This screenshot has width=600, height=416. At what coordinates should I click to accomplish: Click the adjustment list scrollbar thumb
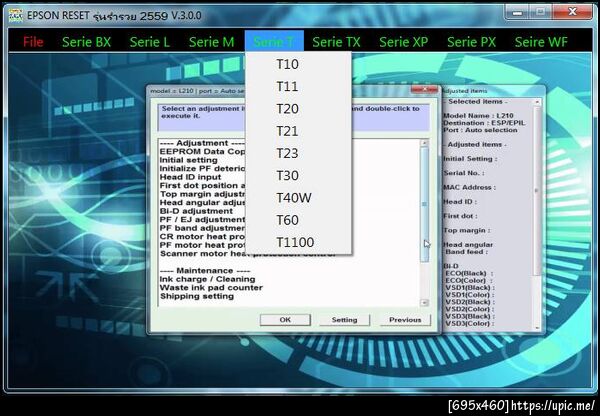click(424, 204)
